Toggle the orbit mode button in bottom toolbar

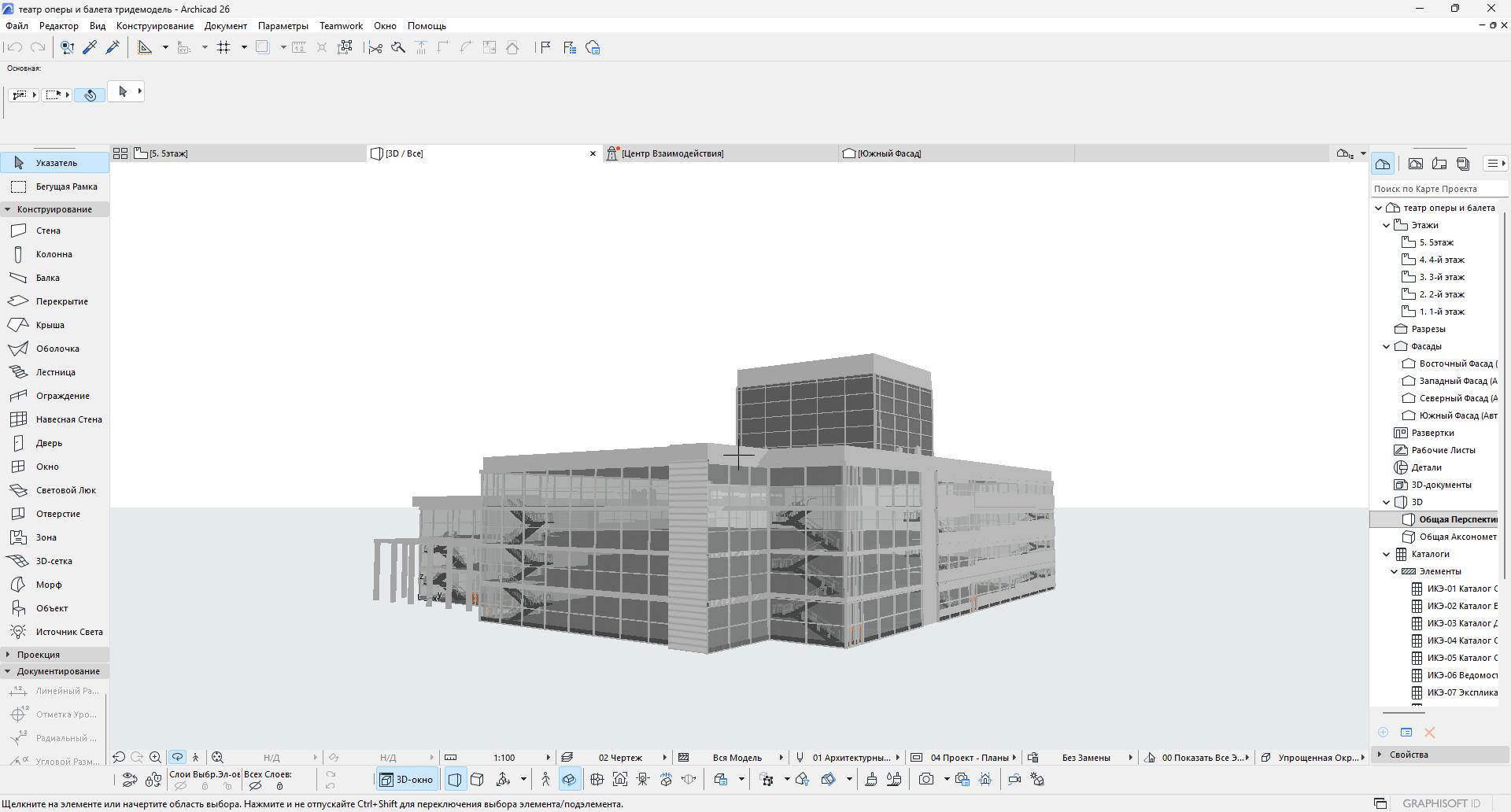tap(569, 780)
